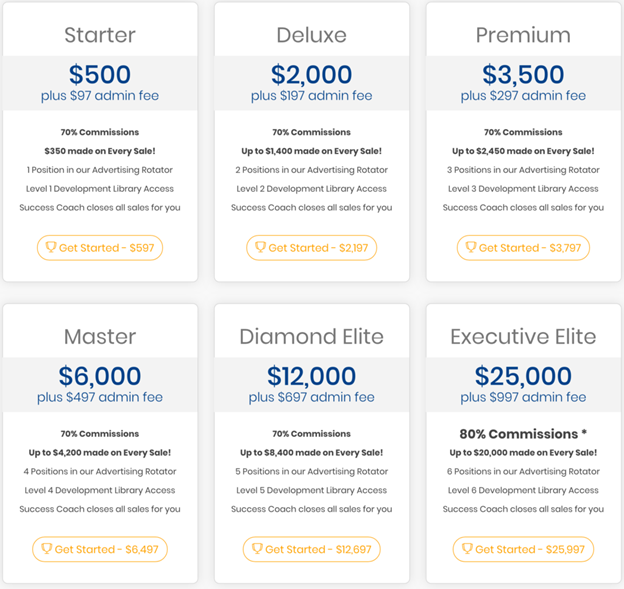Click the Executive Elite plan heading
Viewport: 624px width, 589px height.
[523, 337]
